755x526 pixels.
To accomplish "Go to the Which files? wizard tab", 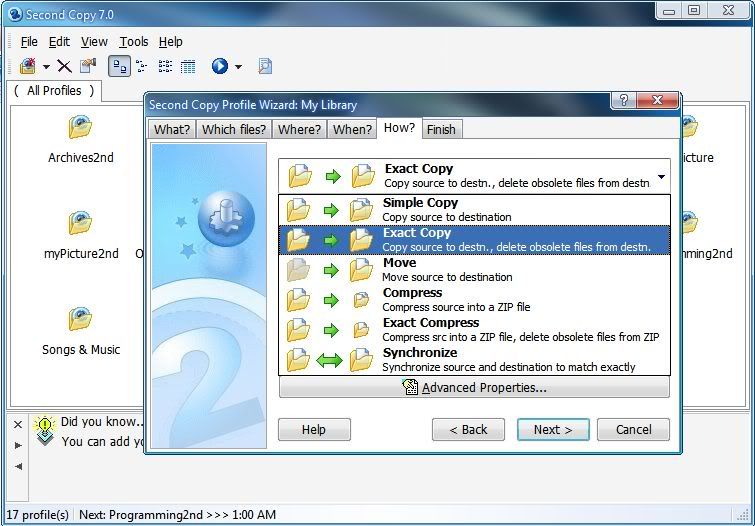I will tap(234, 130).
